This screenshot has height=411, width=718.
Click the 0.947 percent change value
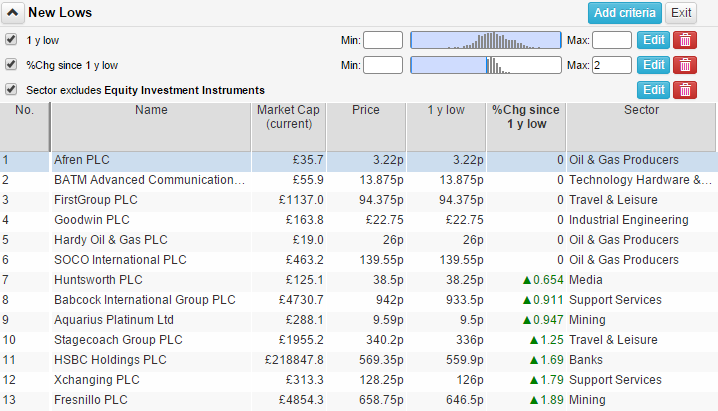pos(548,320)
